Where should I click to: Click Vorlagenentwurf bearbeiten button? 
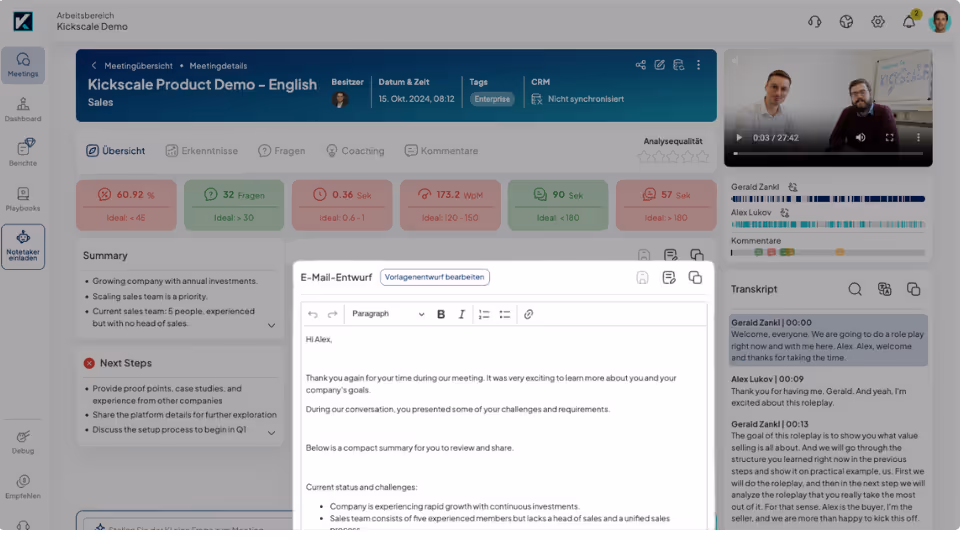point(435,277)
